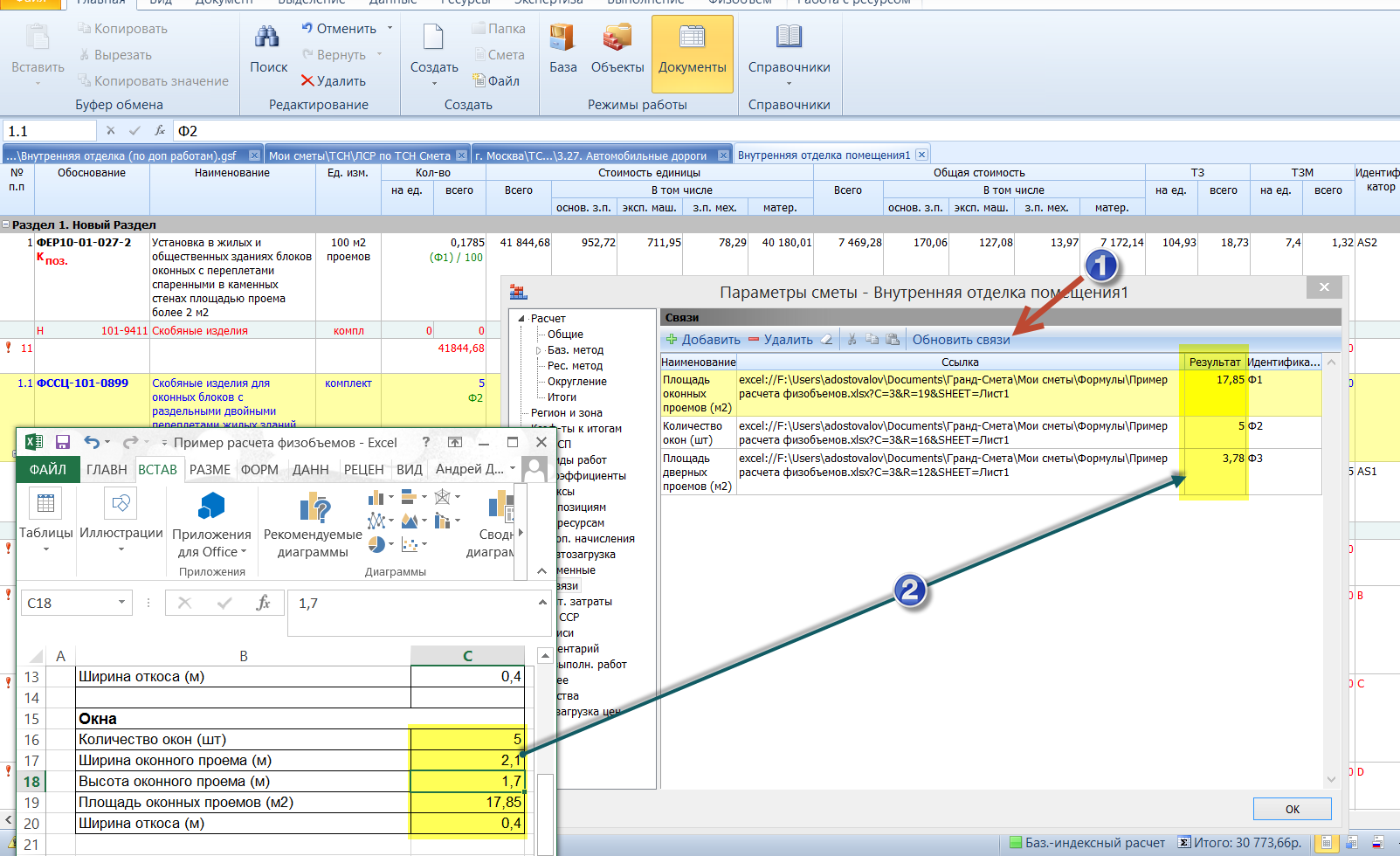Viewport: 1400px width, 856px height.
Task: Insert a pie chart in Excel
Action: coord(376,544)
